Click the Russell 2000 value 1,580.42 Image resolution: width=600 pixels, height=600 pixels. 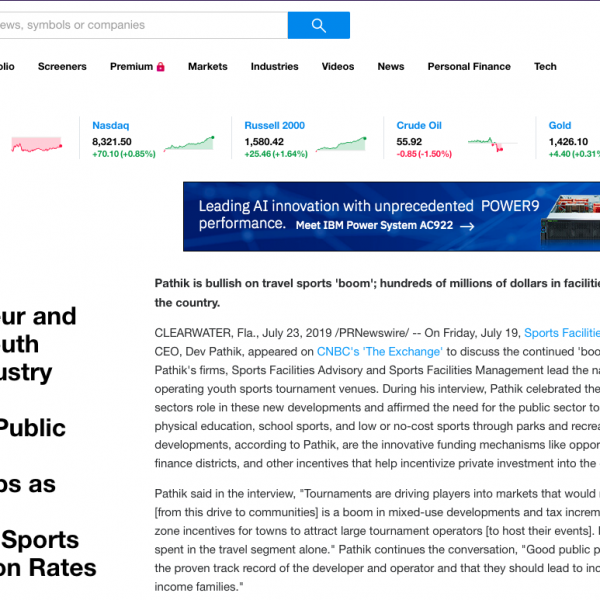click(x=264, y=142)
